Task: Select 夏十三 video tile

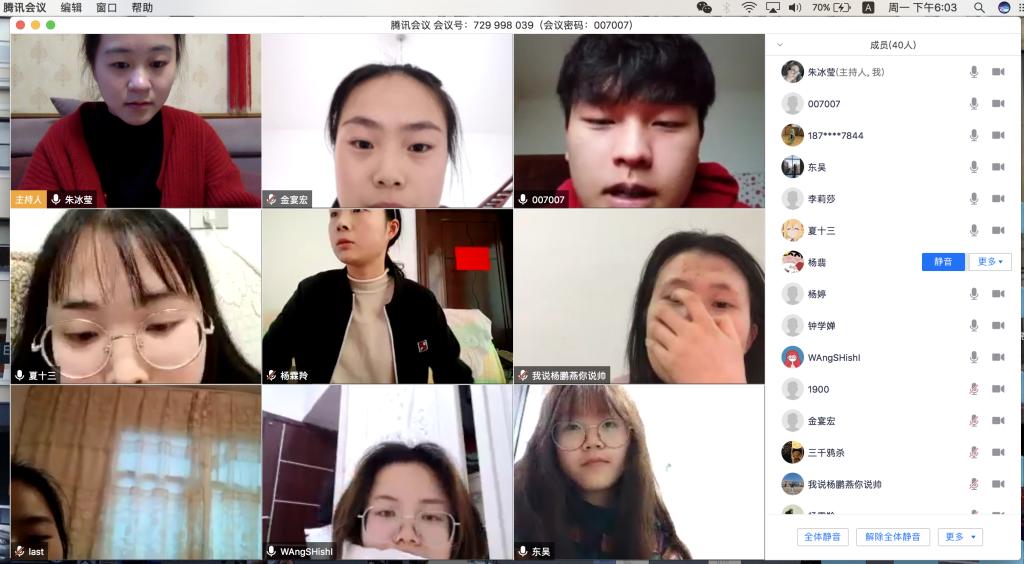Action: pos(136,296)
